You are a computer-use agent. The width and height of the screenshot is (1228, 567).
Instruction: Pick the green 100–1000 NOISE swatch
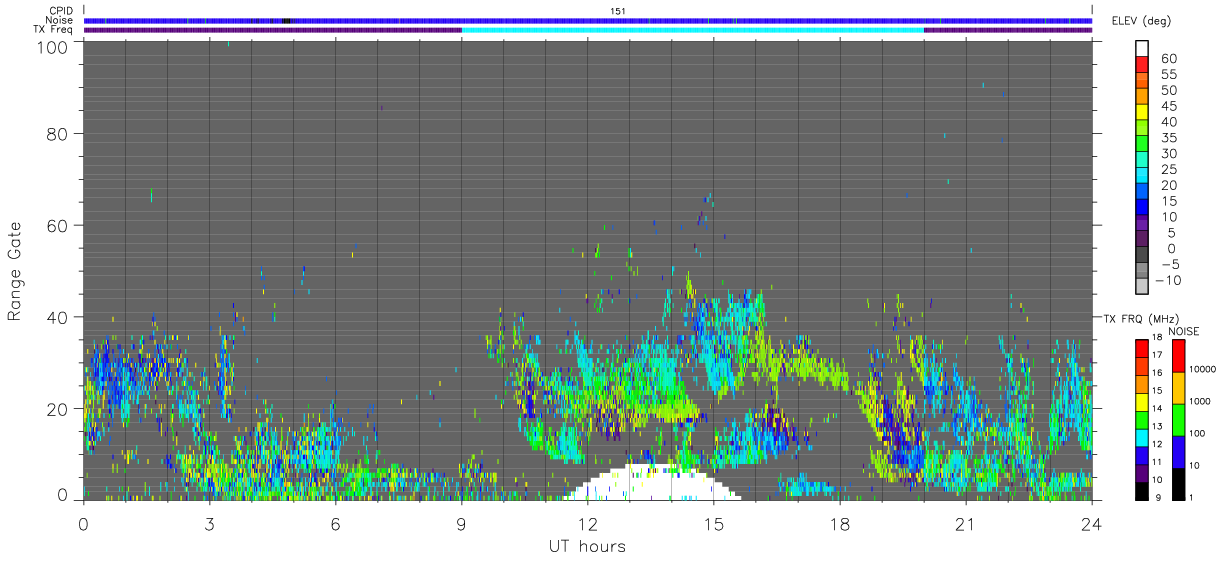click(1179, 418)
